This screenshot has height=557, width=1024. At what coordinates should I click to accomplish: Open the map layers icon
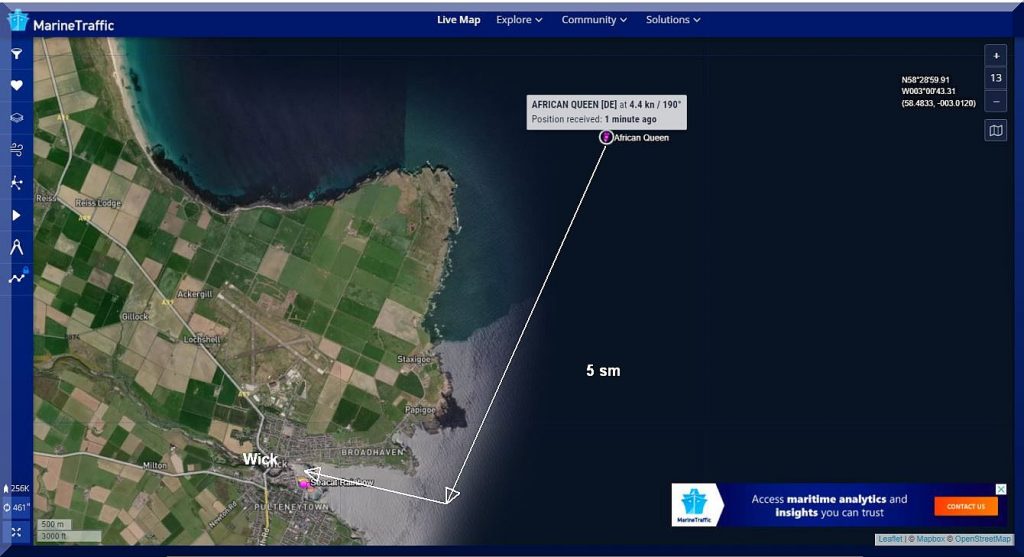(x=16, y=118)
